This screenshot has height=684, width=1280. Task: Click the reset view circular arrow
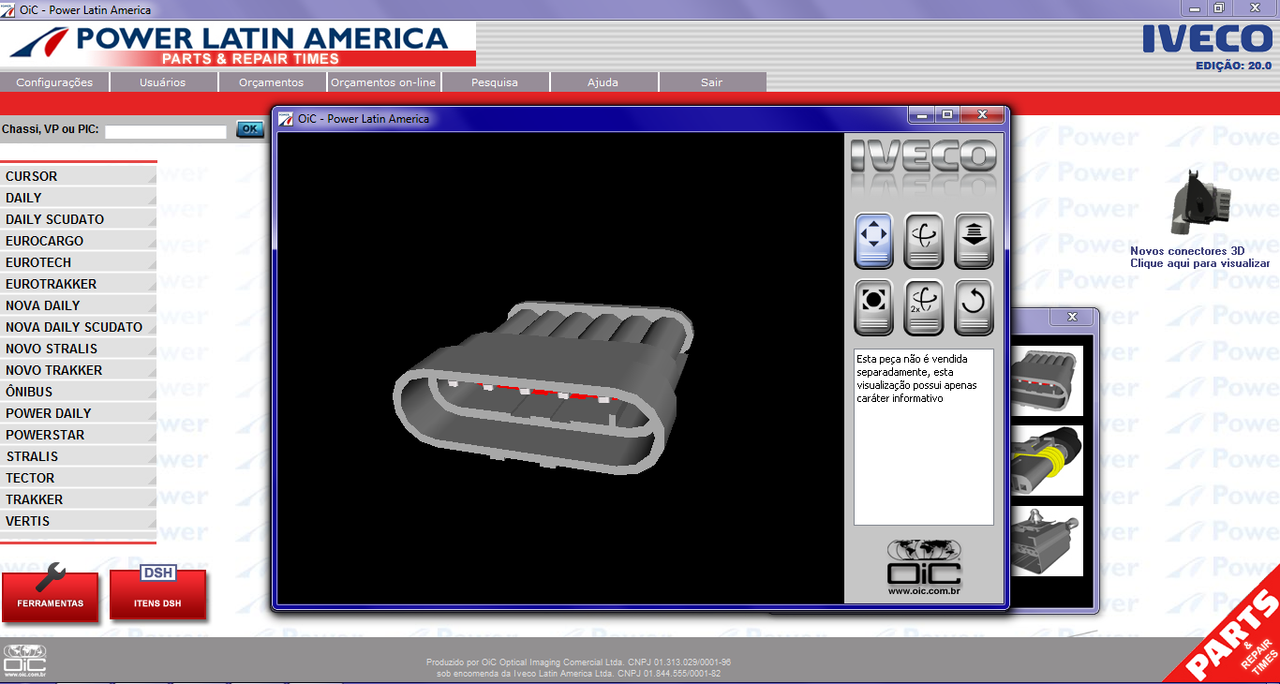point(974,307)
